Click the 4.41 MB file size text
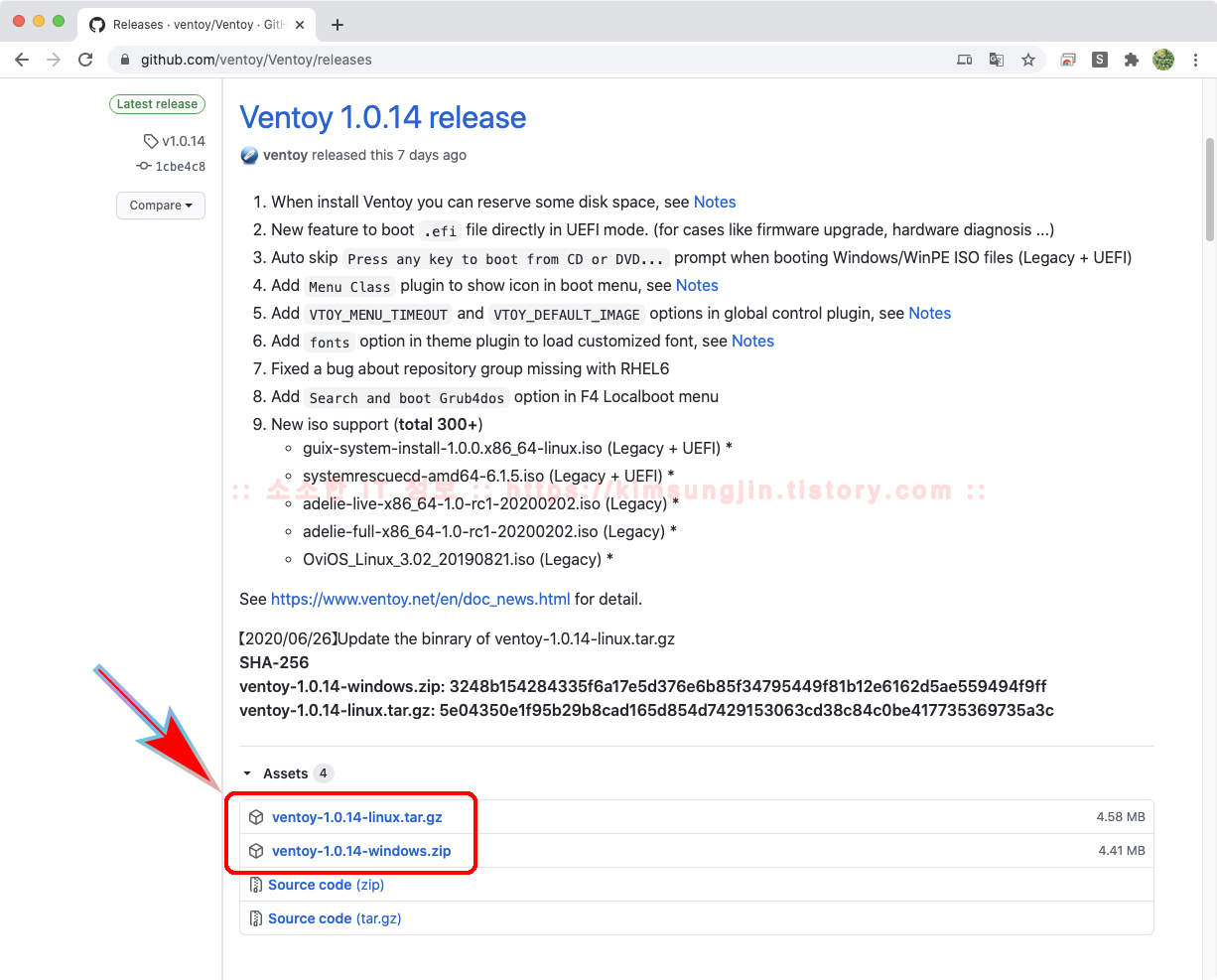The height and width of the screenshot is (980, 1217). tap(1122, 851)
